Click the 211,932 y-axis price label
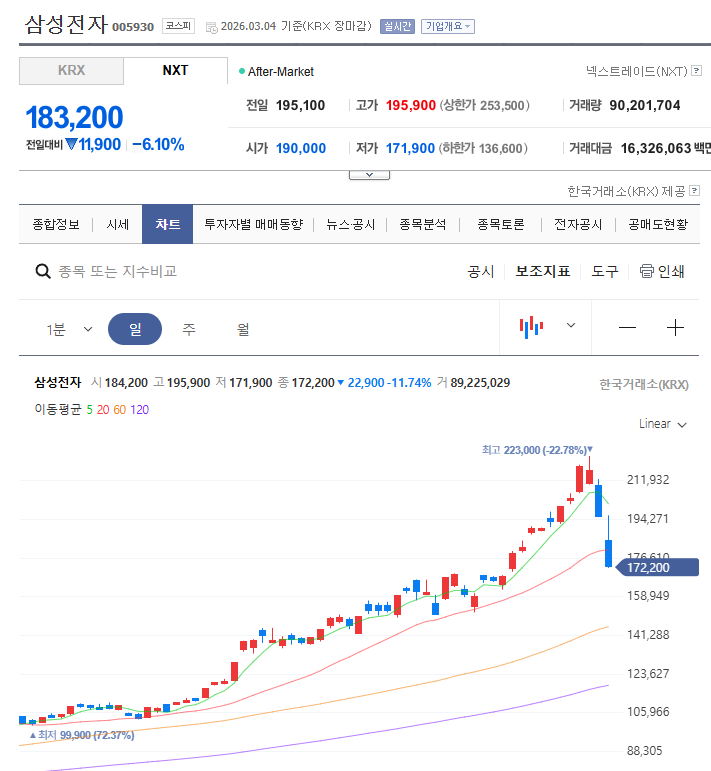Image resolution: width=711 pixels, height=771 pixels. coord(648,480)
